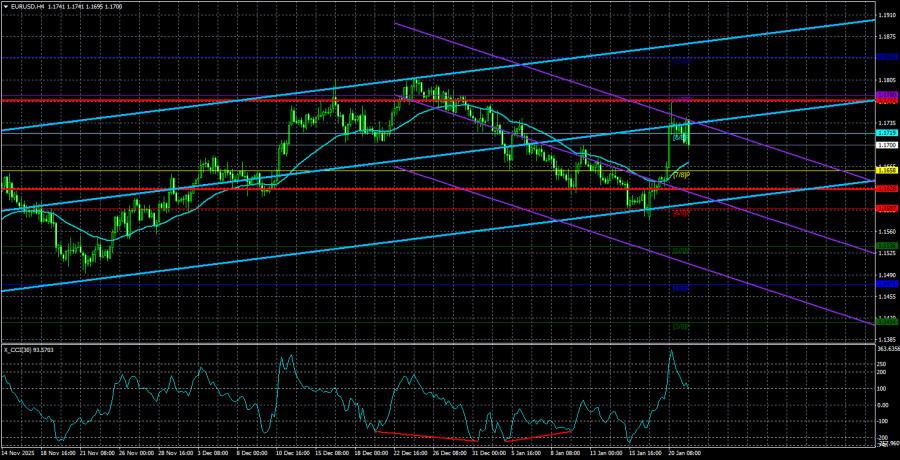Click the 1.1560 price scale label
The width and height of the screenshot is (900, 460).
pos(887,232)
